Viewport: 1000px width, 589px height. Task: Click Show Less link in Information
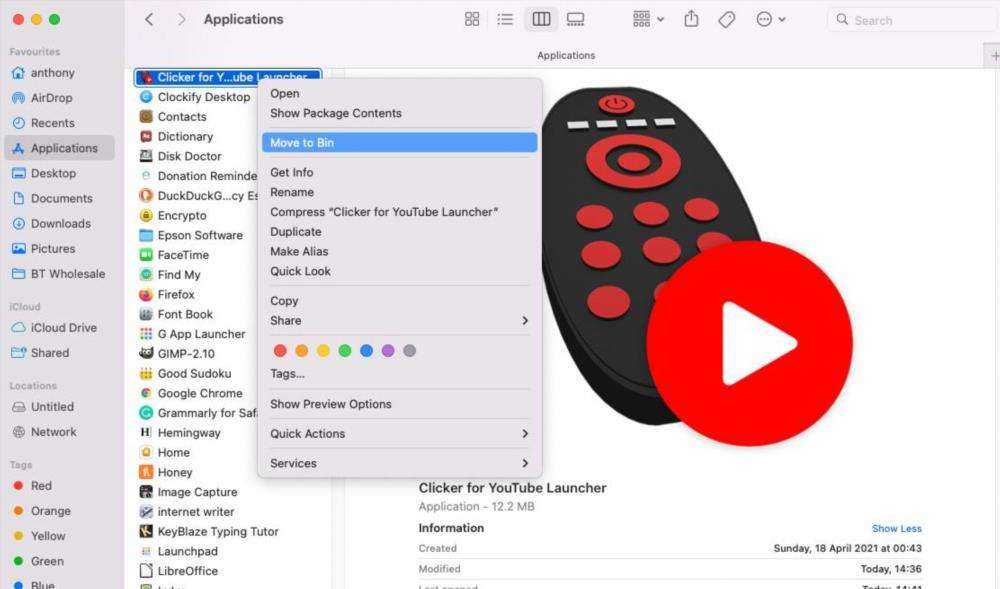(896, 529)
